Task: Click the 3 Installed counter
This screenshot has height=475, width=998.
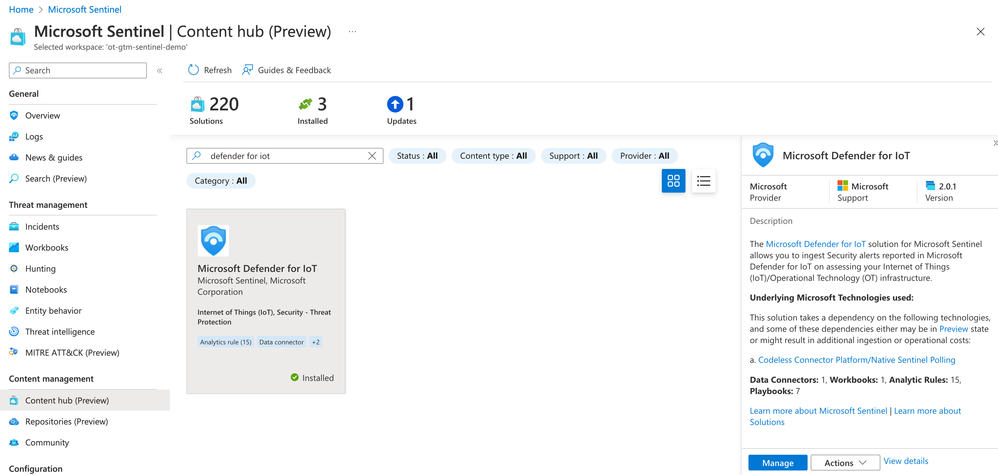Action: 313,110
